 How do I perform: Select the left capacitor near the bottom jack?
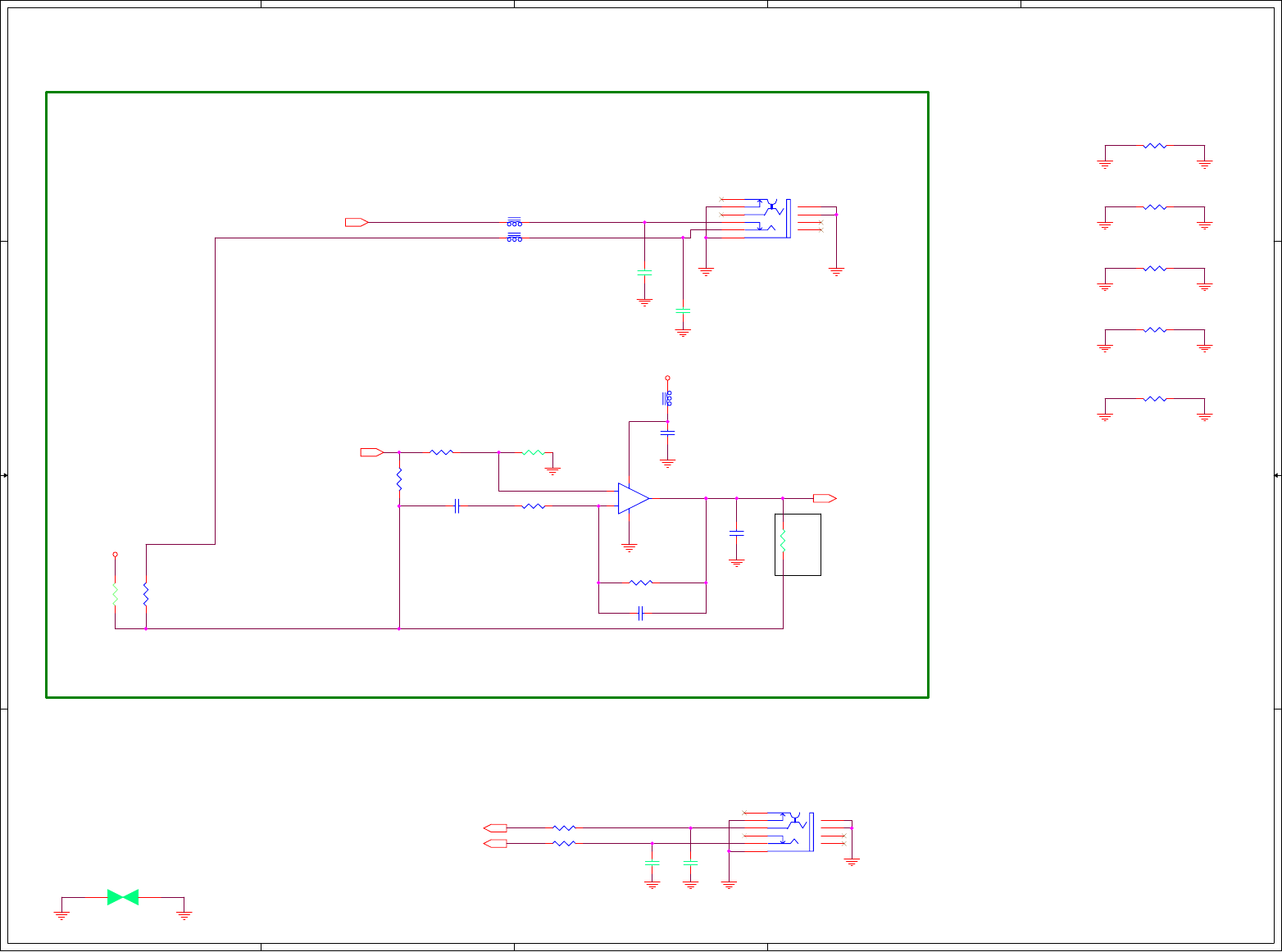[x=652, y=863]
